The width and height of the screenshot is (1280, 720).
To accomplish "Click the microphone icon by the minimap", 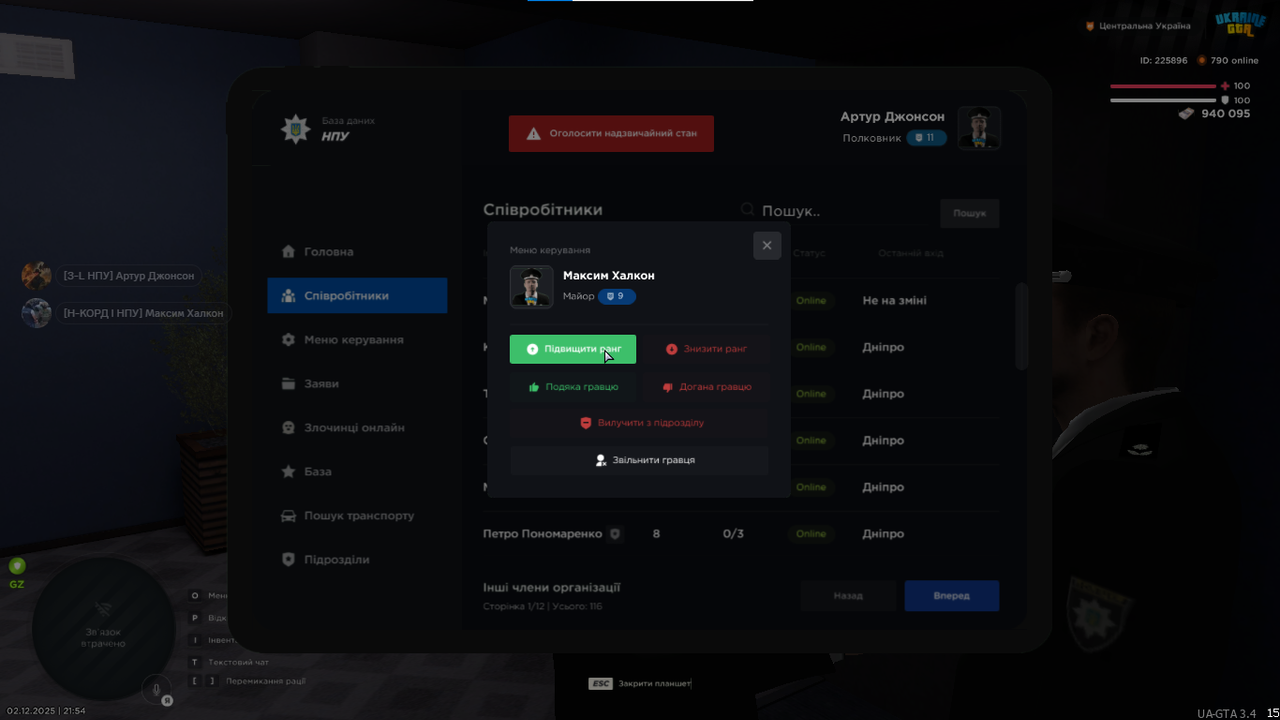I will click(x=156, y=689).
